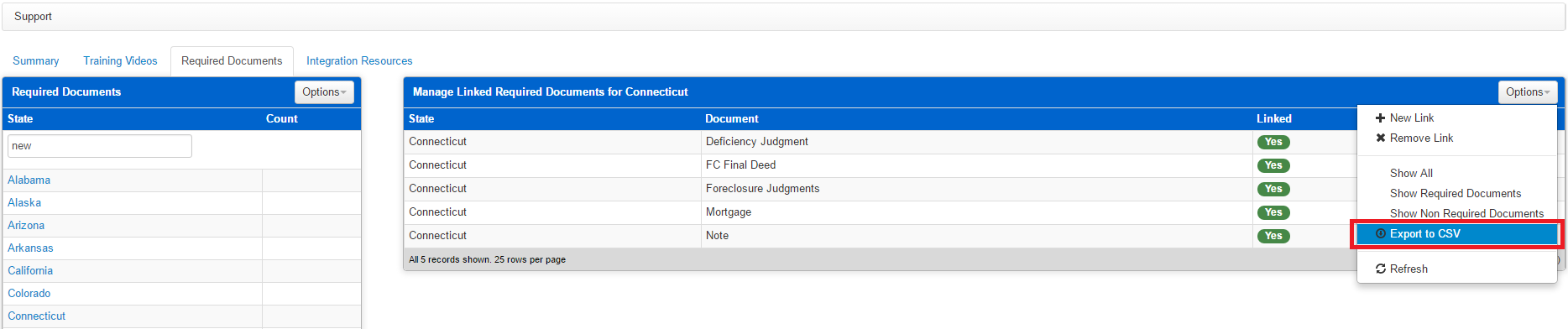Select Show Non Required Documents entry
Viewport: 1568px width, 329px height.
1466,214
